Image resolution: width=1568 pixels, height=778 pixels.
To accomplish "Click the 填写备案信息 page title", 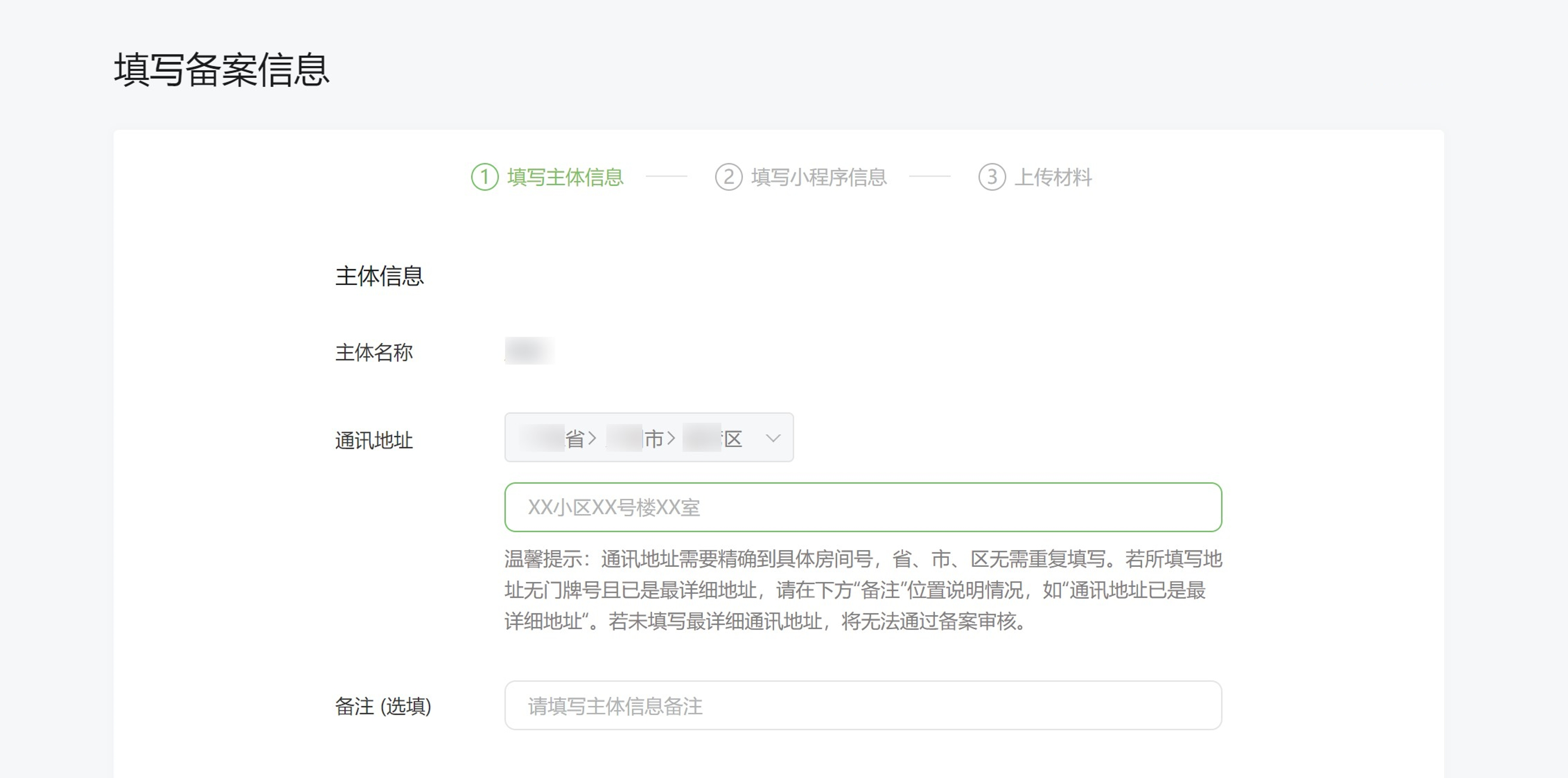I will coord(222,69).
